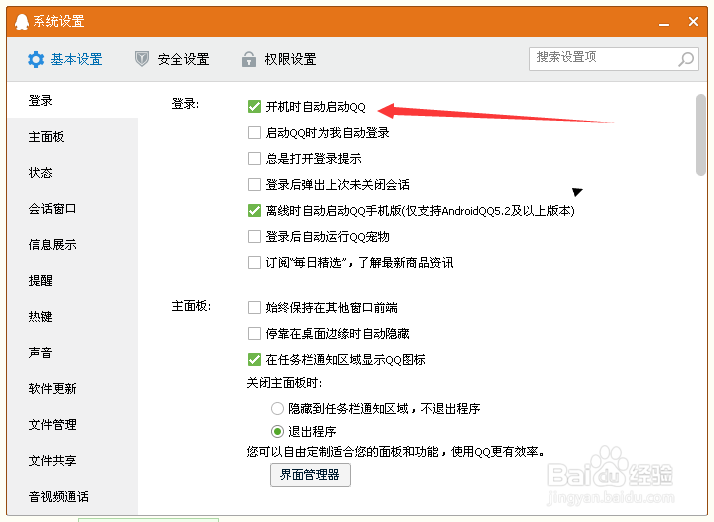
Task: Open 会话窗口 settings in sidebar
Action: [72, 209]
